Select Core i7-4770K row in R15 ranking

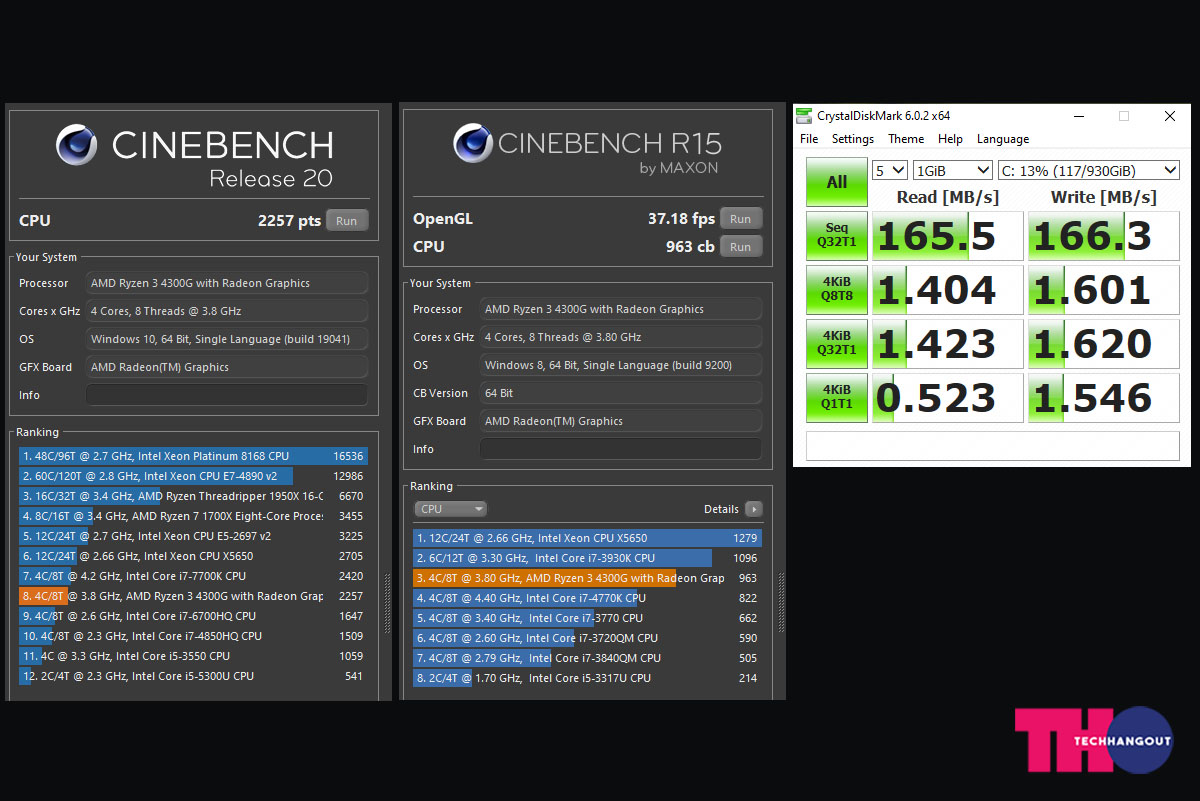coord(587,598)
